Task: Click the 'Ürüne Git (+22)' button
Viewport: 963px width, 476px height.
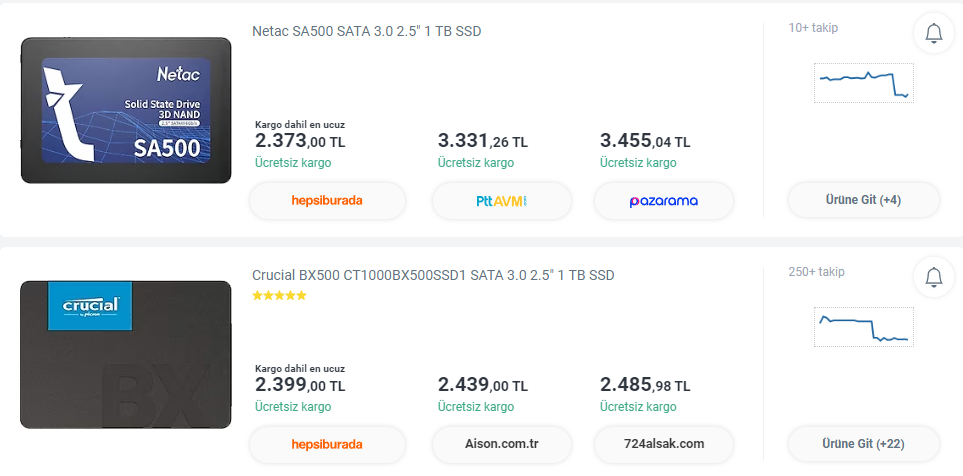Action: pyautogui.click(x=864, y=443)
